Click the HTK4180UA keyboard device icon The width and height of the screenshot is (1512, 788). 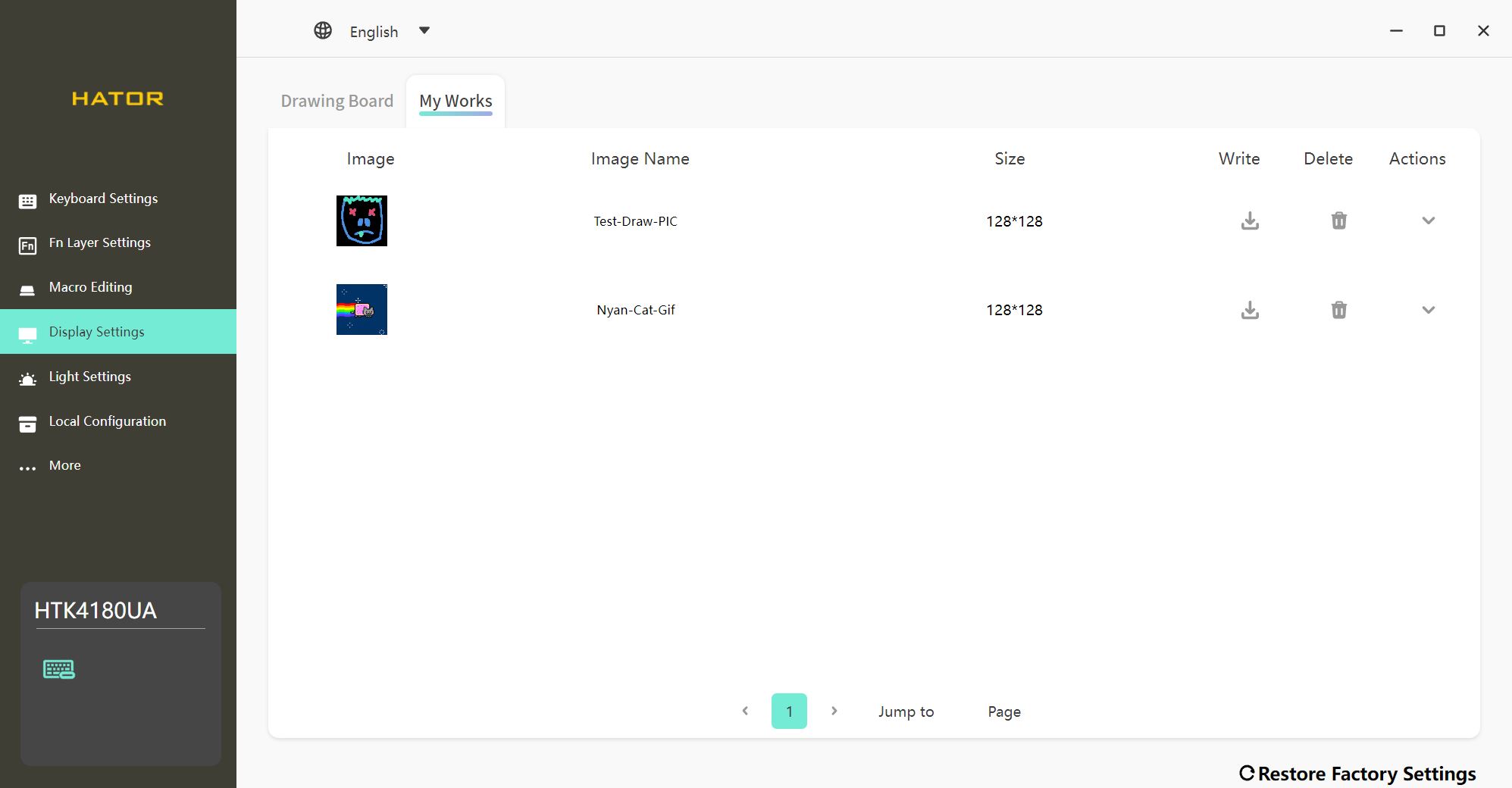click(x=59, y=669)
